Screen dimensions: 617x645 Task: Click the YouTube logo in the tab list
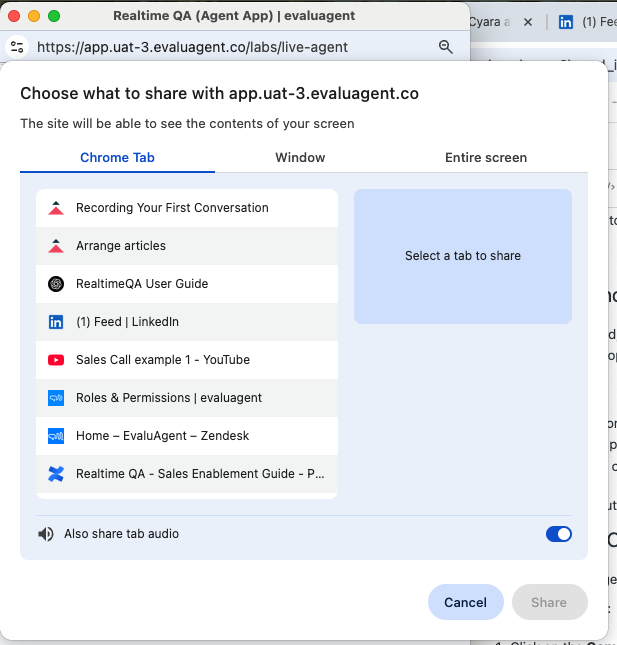coord(56,360)
